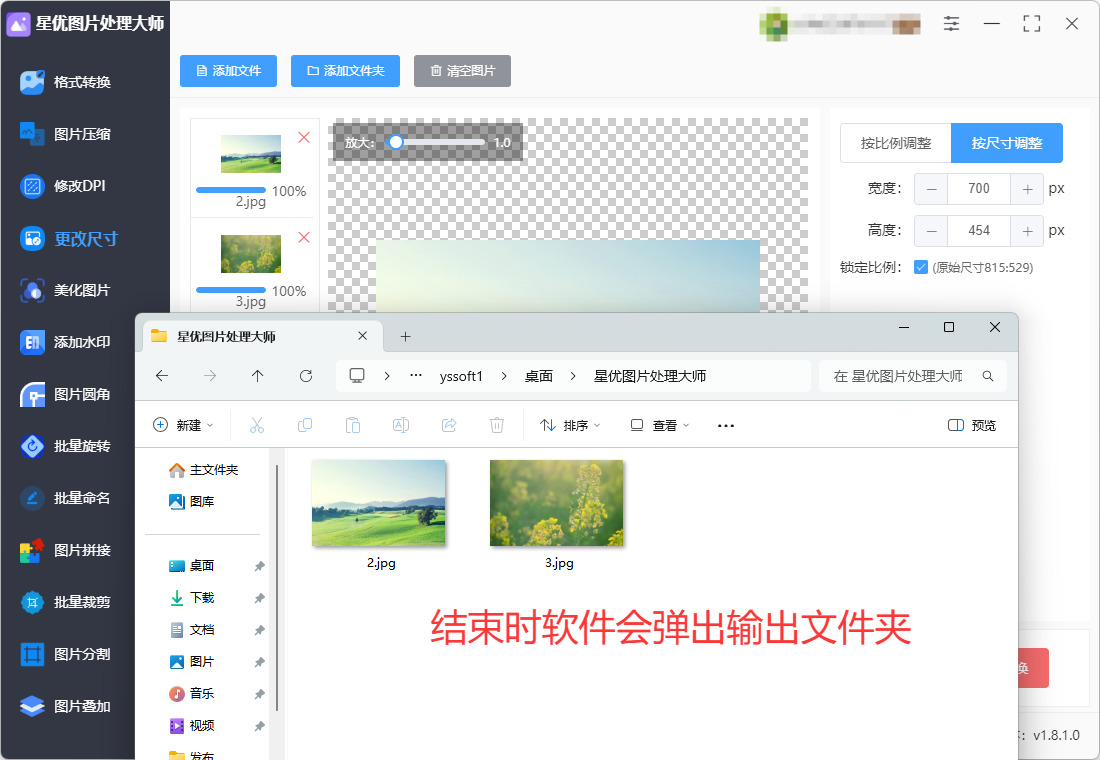1100x760 pixels.
Task: Click the refresh icon in Explorer window
Action: click(306, 376)
